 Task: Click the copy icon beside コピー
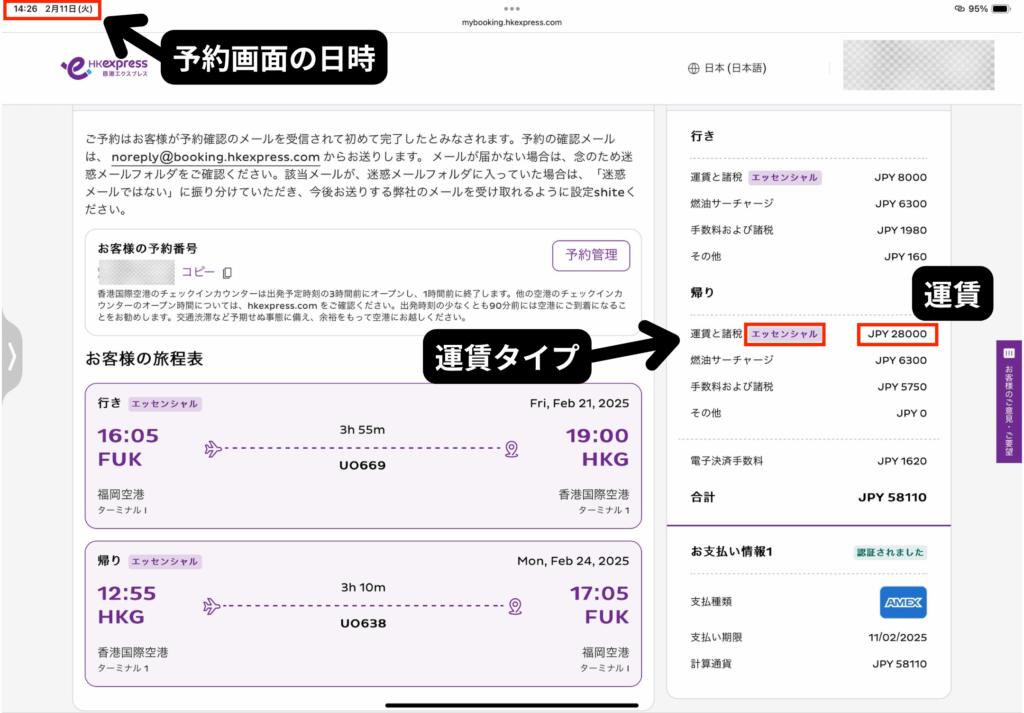pos(228,273)
